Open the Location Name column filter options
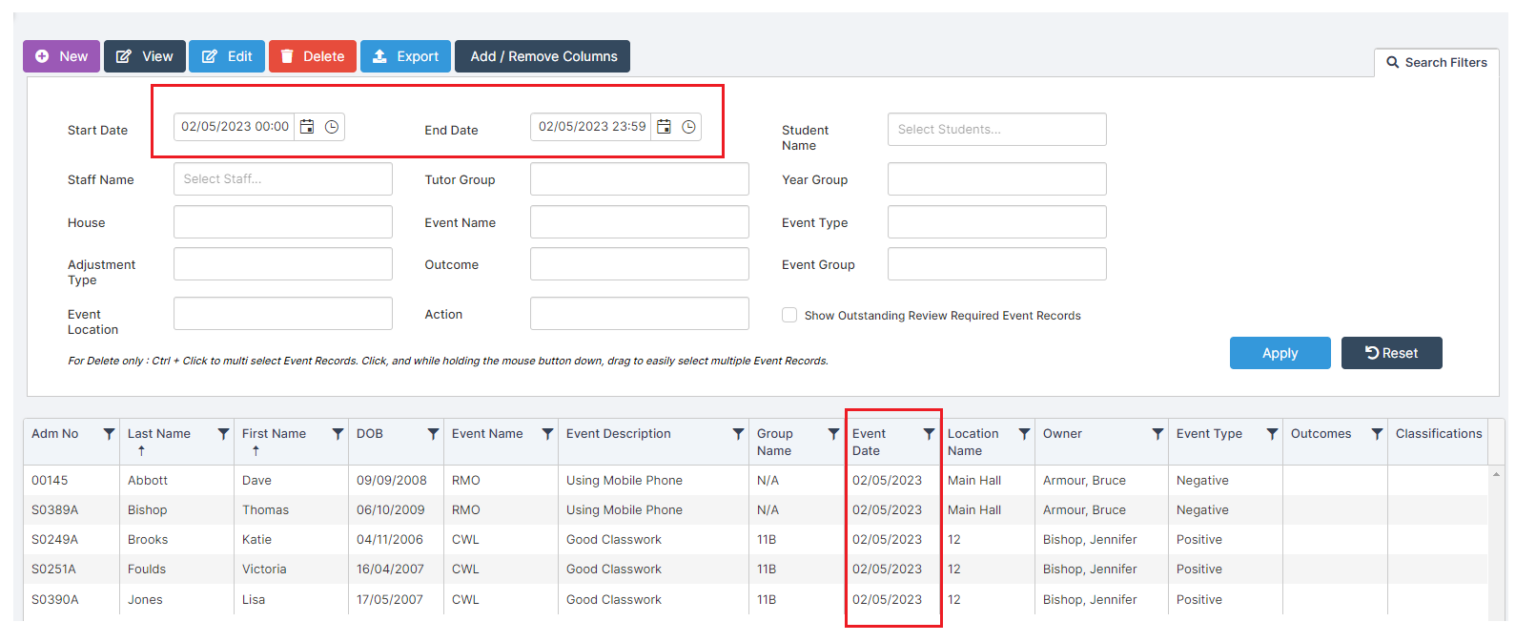 tap(1023, 434)
